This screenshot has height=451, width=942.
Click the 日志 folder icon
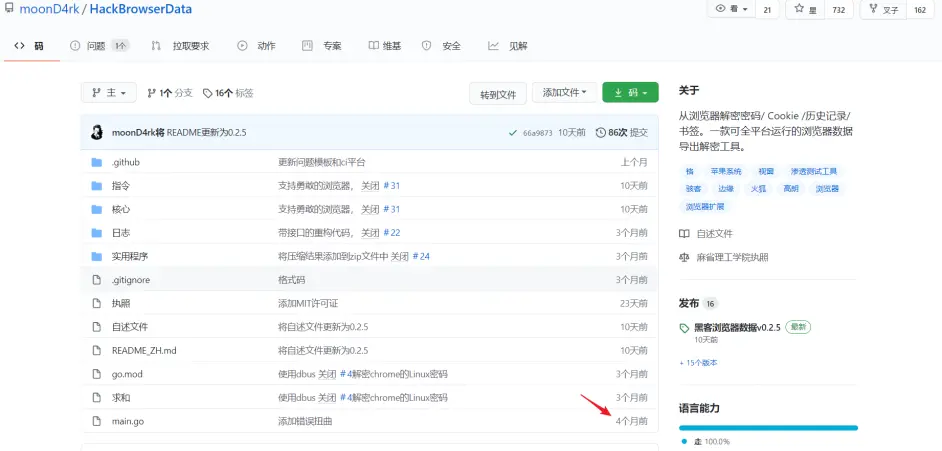pyautogui.click(x=97, y=232)
